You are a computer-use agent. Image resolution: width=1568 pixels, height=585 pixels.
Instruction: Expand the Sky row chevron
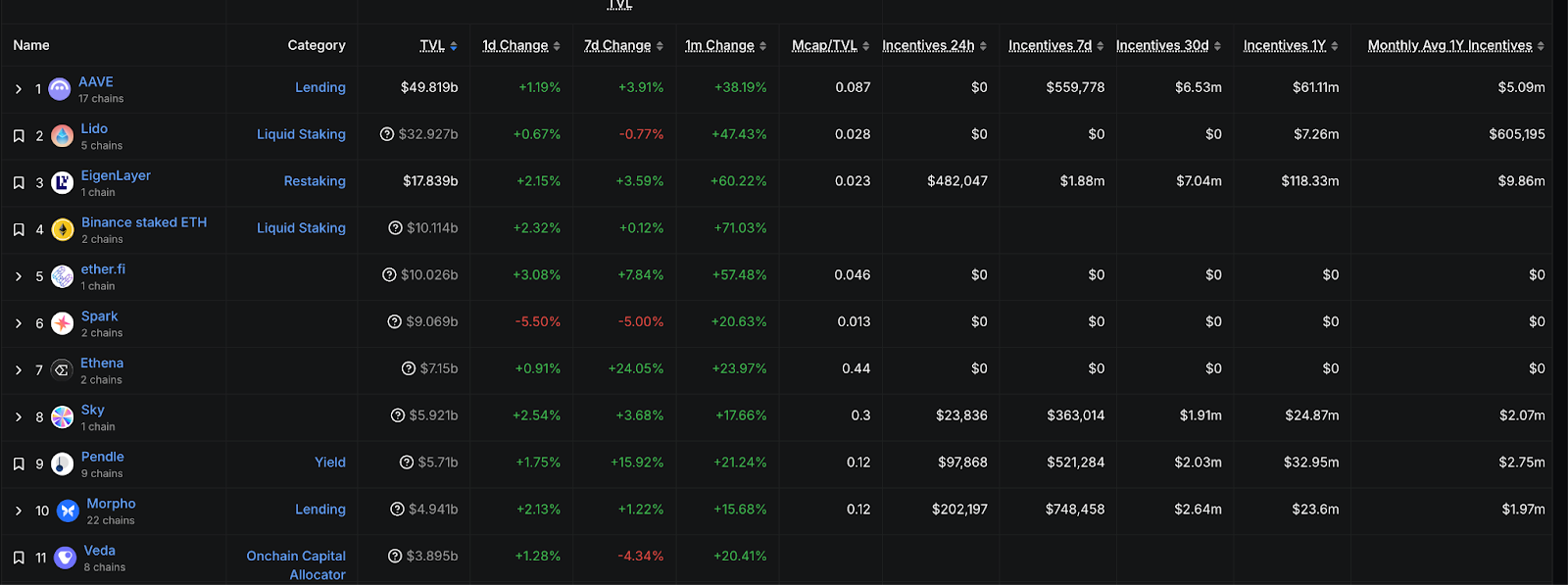click(19, 417)
